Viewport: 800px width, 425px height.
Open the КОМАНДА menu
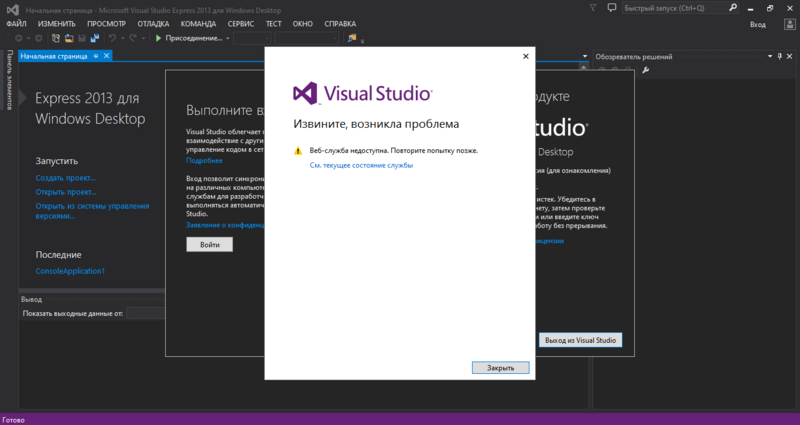pyautogui.click(x=198, y=24)
